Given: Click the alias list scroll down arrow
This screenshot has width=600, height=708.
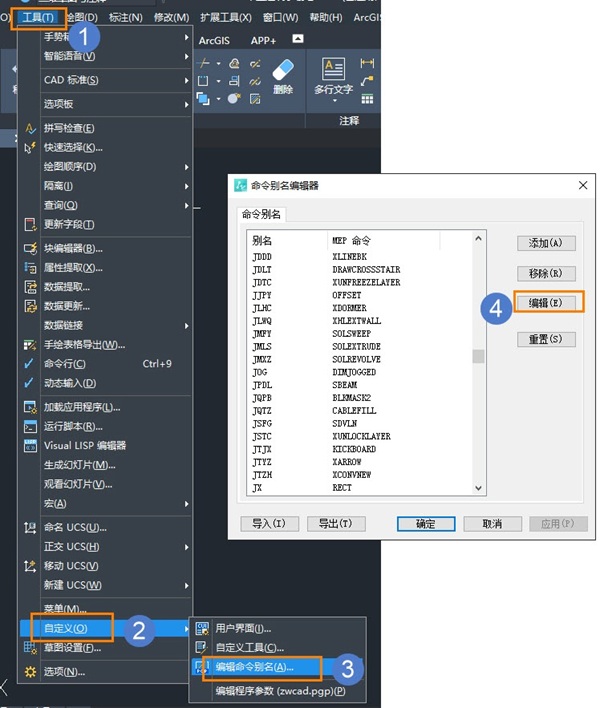Looking at the screenshot, I should [478, 488].
